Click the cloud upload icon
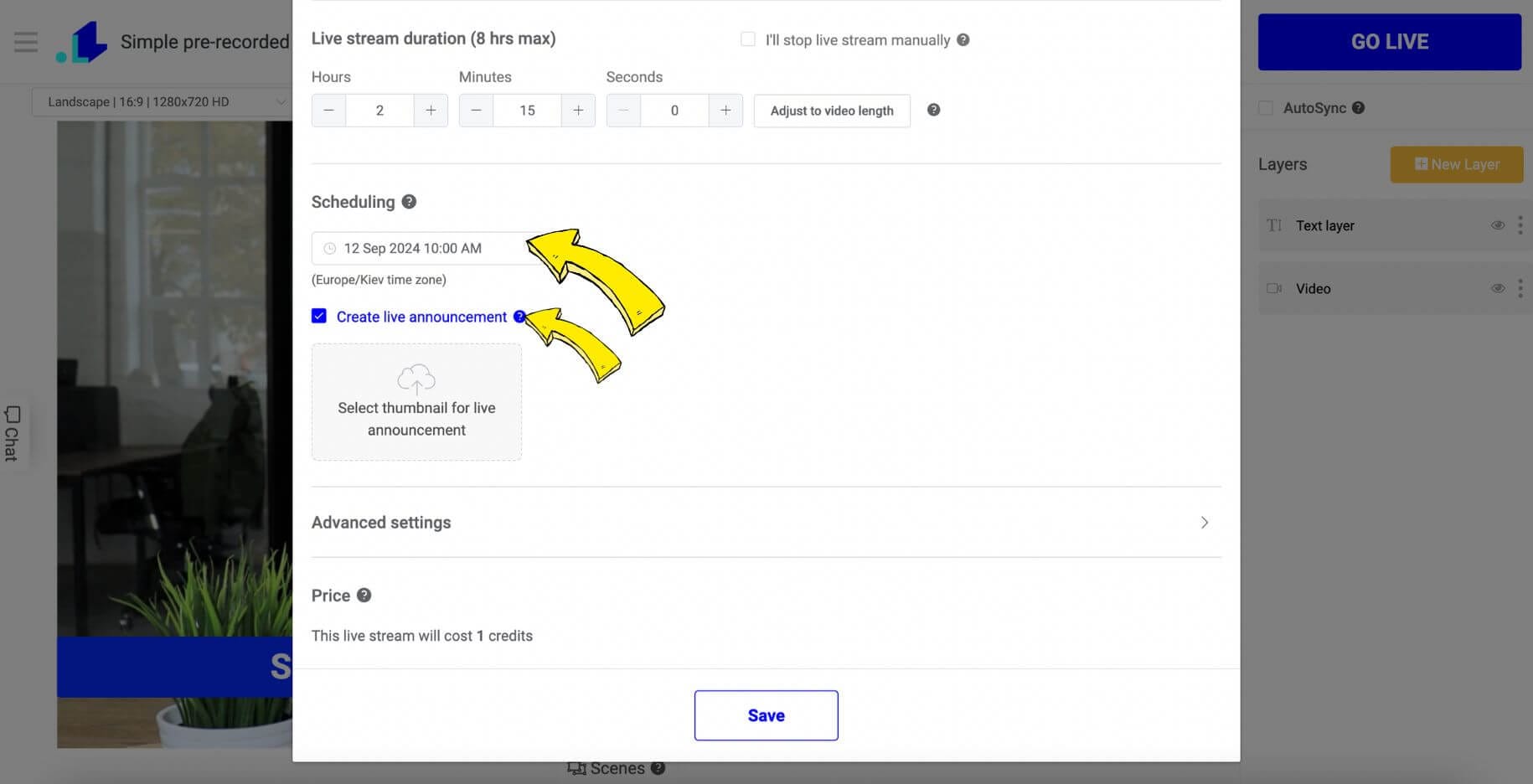The image size is (1533, 784). (x=416, y=379)
